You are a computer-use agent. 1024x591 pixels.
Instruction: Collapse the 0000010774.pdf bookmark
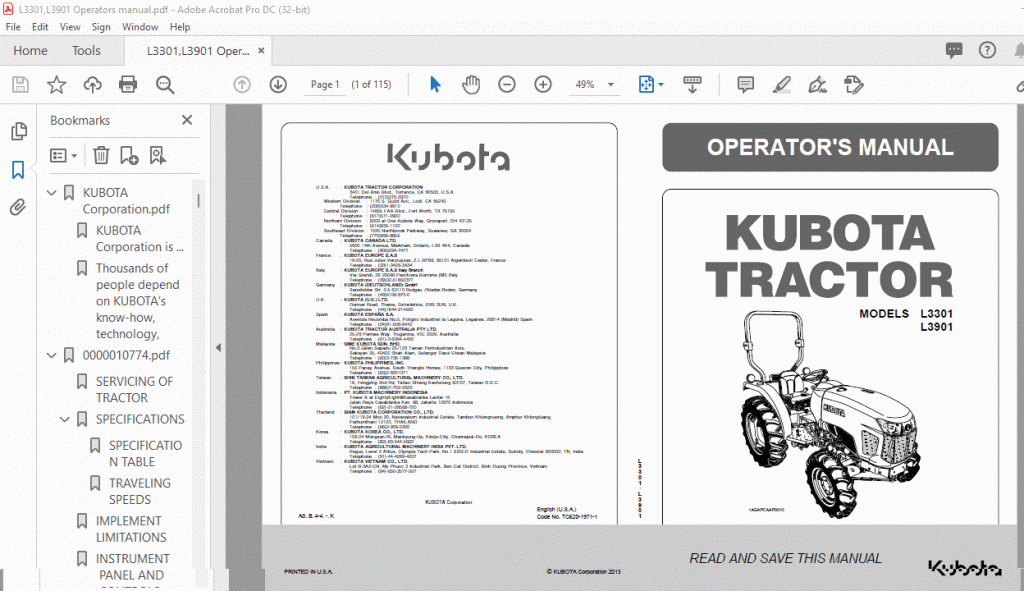(52, 355)
